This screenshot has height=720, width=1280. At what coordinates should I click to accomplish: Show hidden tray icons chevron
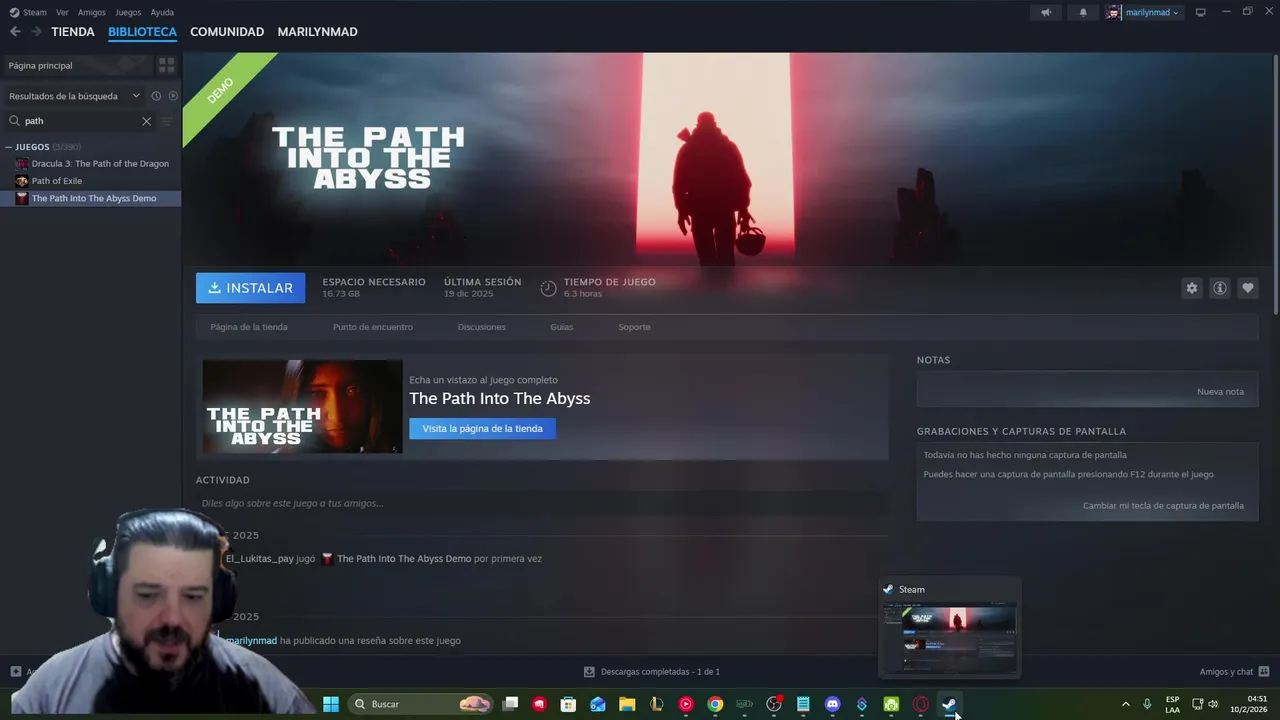(x=1125, y=704)
